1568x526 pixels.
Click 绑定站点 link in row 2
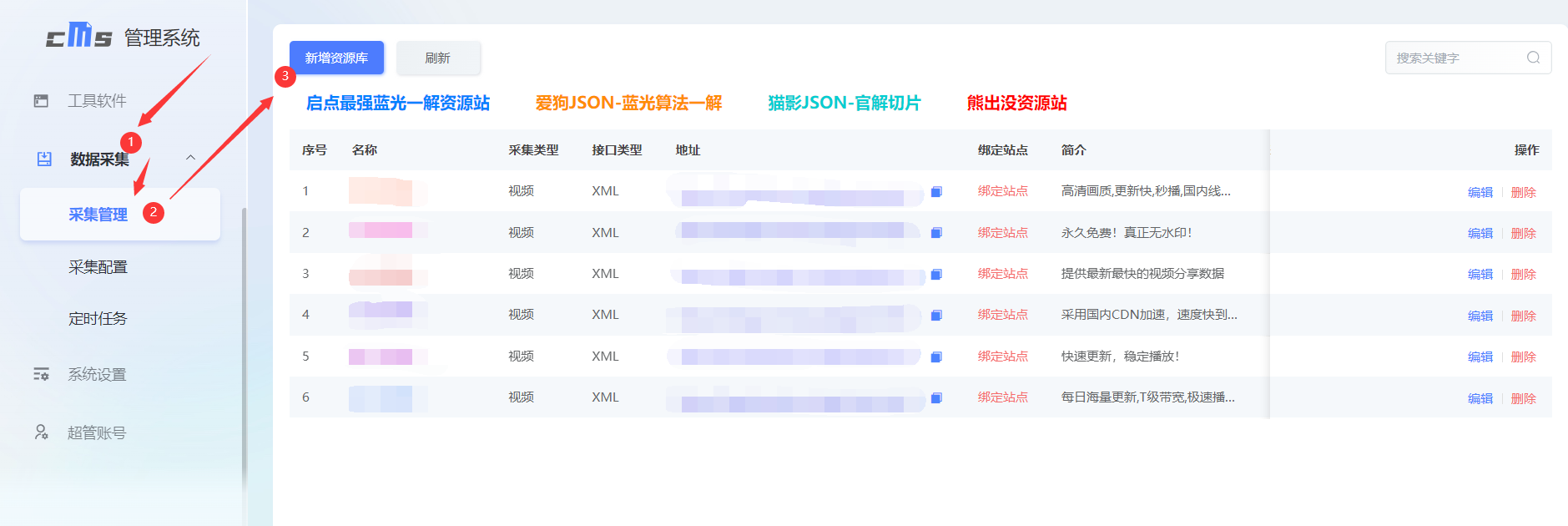coord(1002,233)
